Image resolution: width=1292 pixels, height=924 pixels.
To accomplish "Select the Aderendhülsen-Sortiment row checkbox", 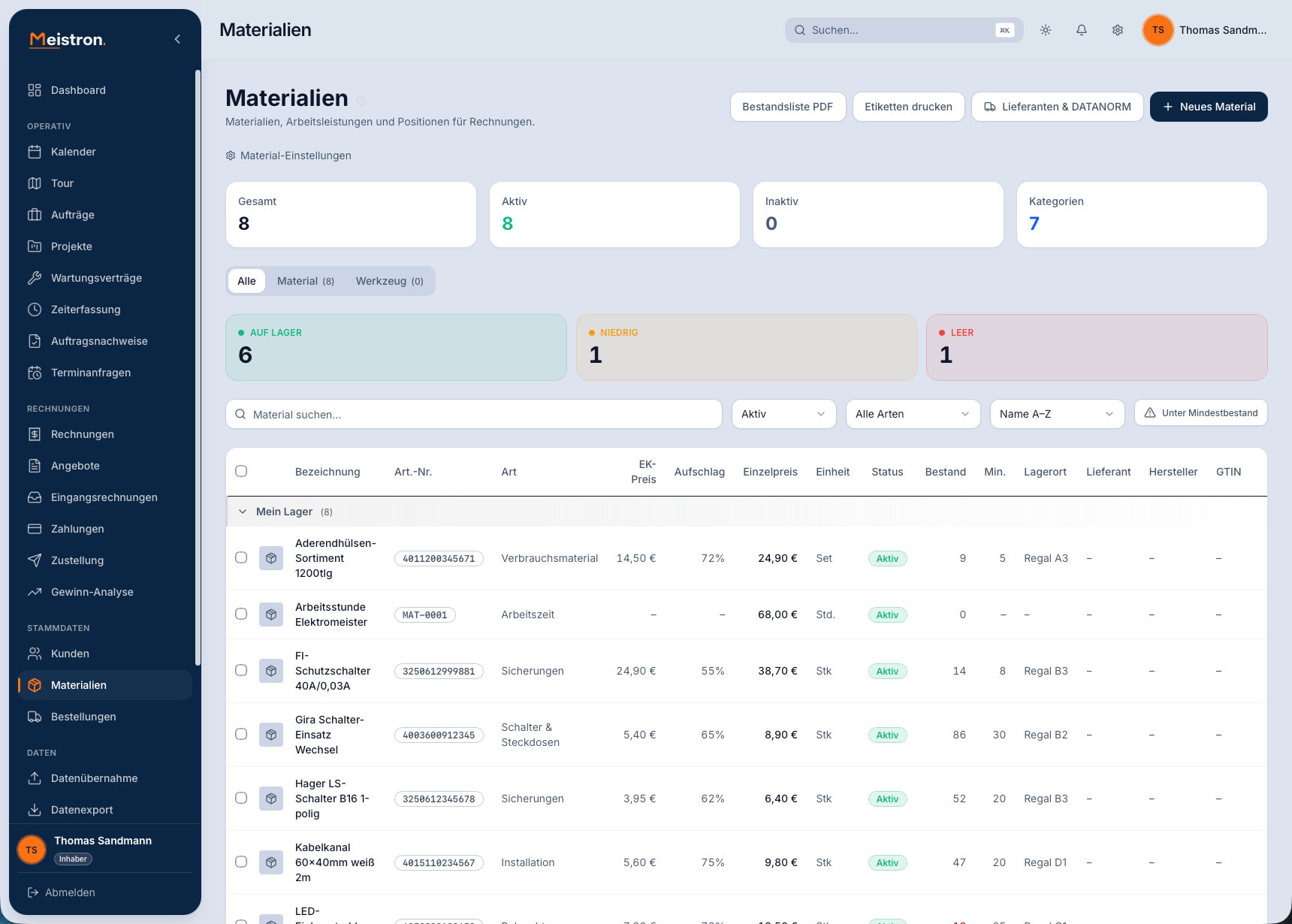I will [x=241, y=557].
